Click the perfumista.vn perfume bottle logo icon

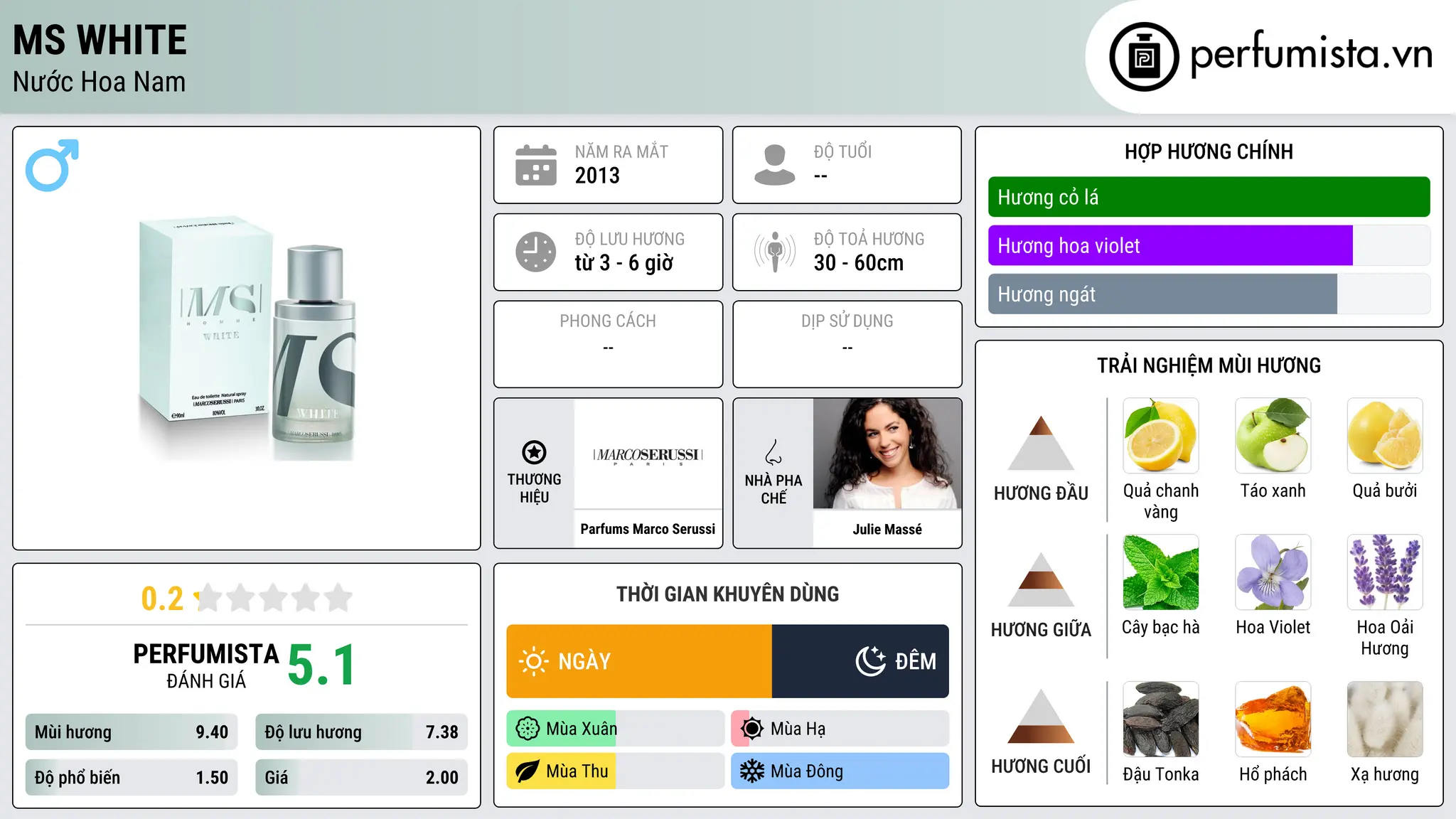click(x=1144, y=57)
